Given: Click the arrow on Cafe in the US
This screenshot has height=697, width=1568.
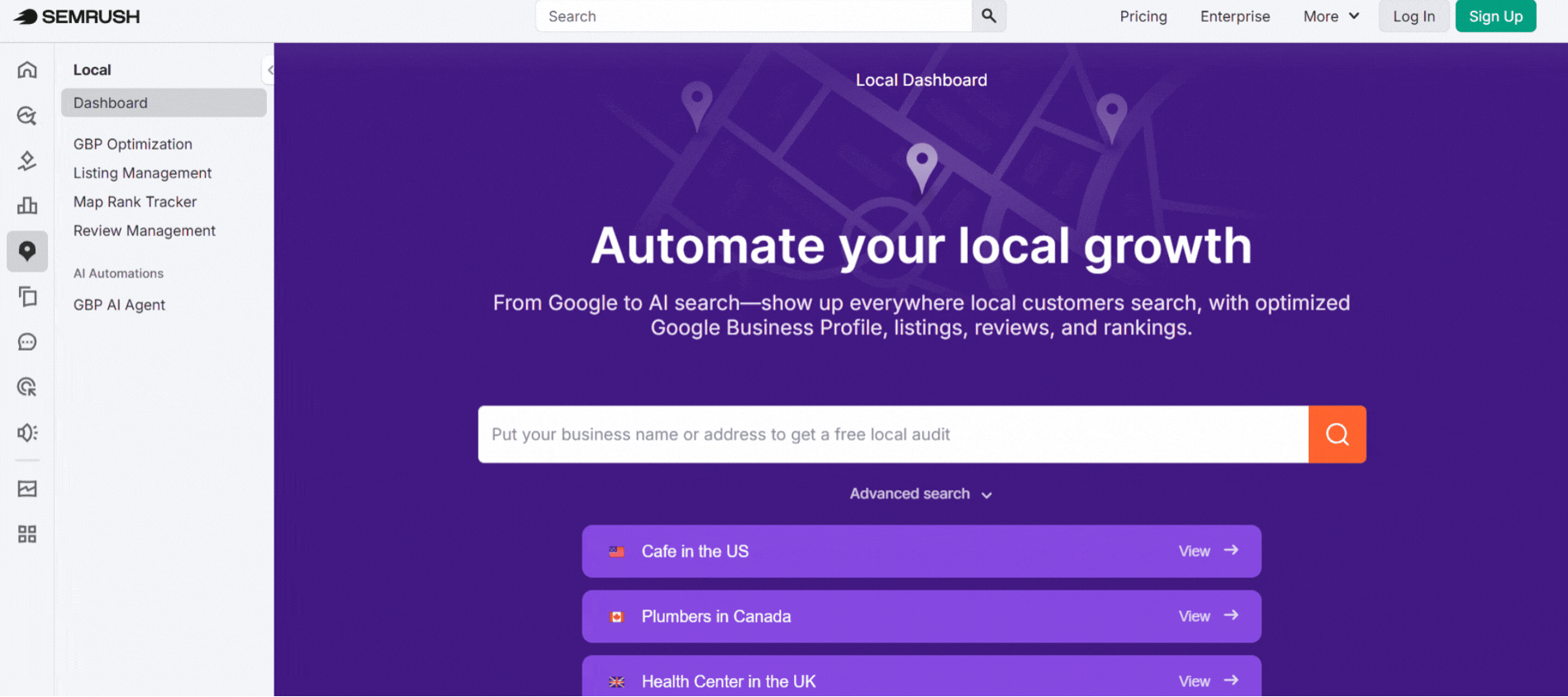Looking at the screenshot, I should click(1231, 550).
